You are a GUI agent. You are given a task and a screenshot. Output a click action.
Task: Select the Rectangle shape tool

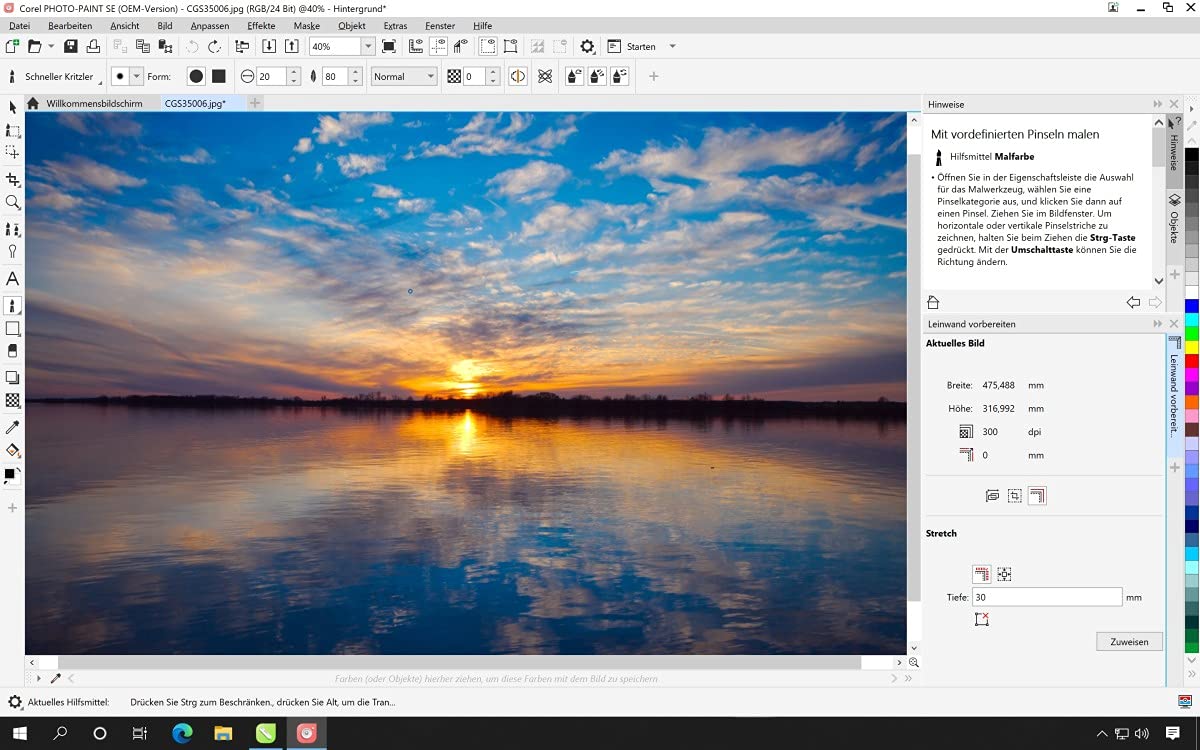tap(12, 328)
